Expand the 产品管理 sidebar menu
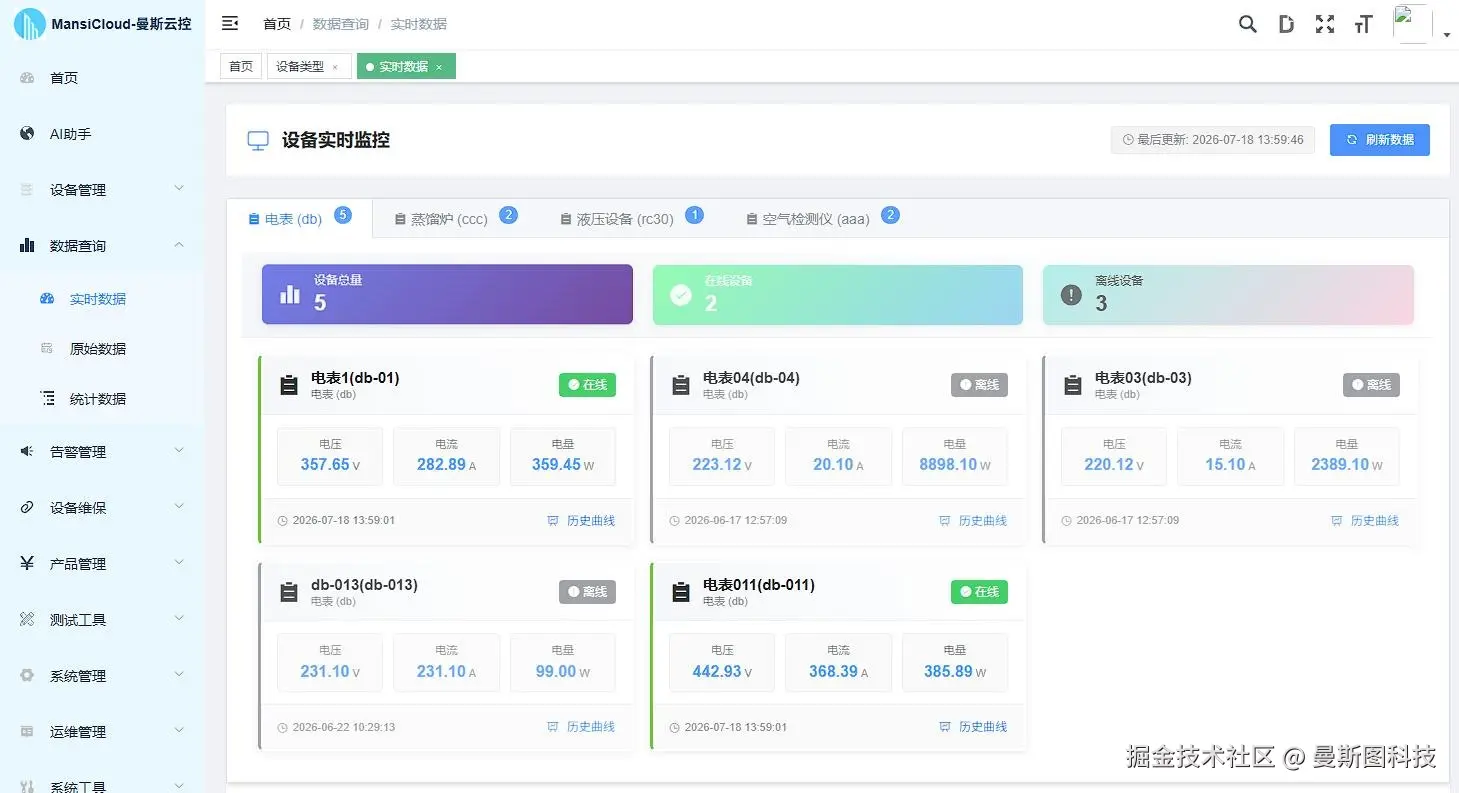Screen dimensions: 1459x793 point(102,564)
